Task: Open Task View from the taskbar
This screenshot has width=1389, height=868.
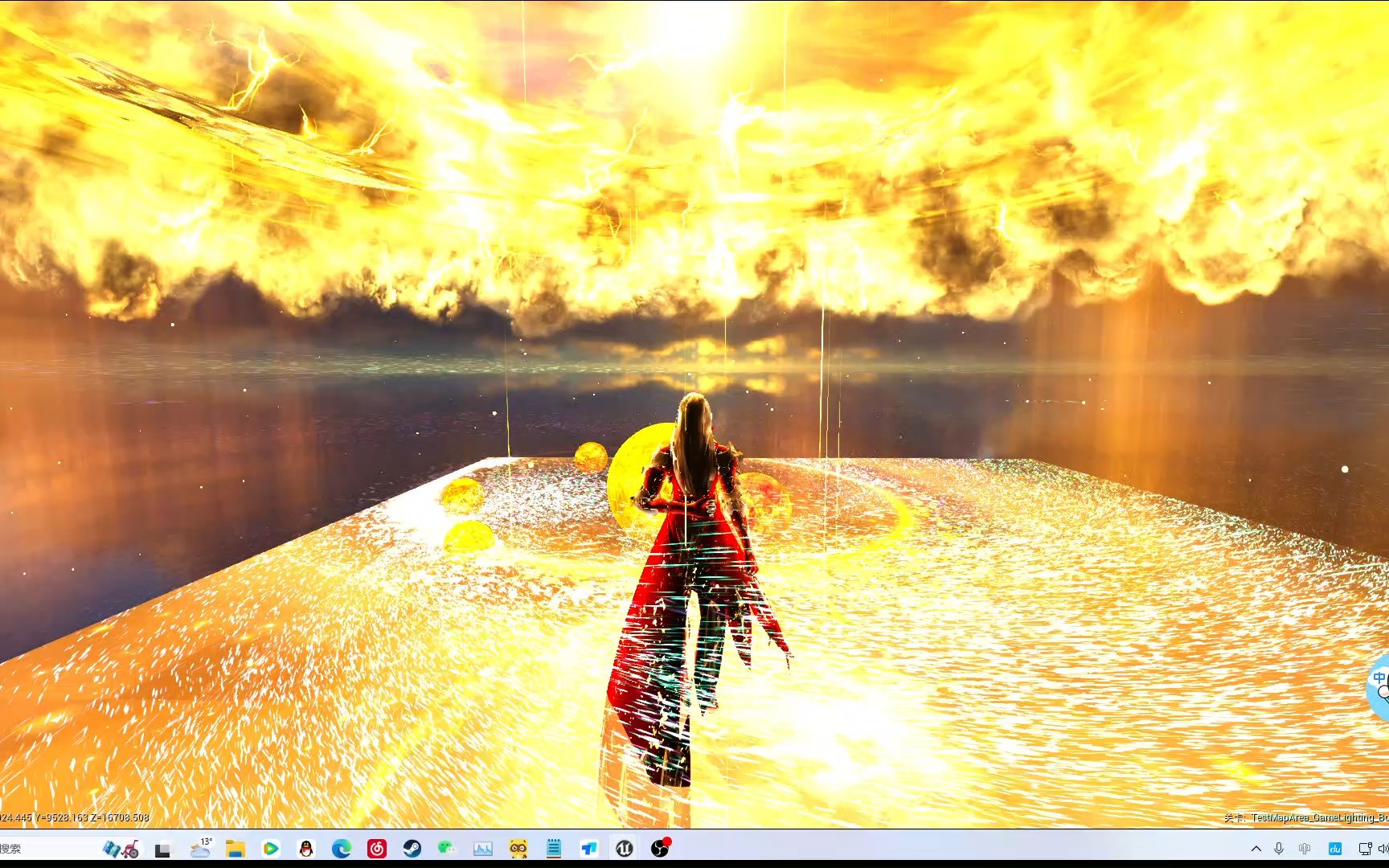Action: 163,849
